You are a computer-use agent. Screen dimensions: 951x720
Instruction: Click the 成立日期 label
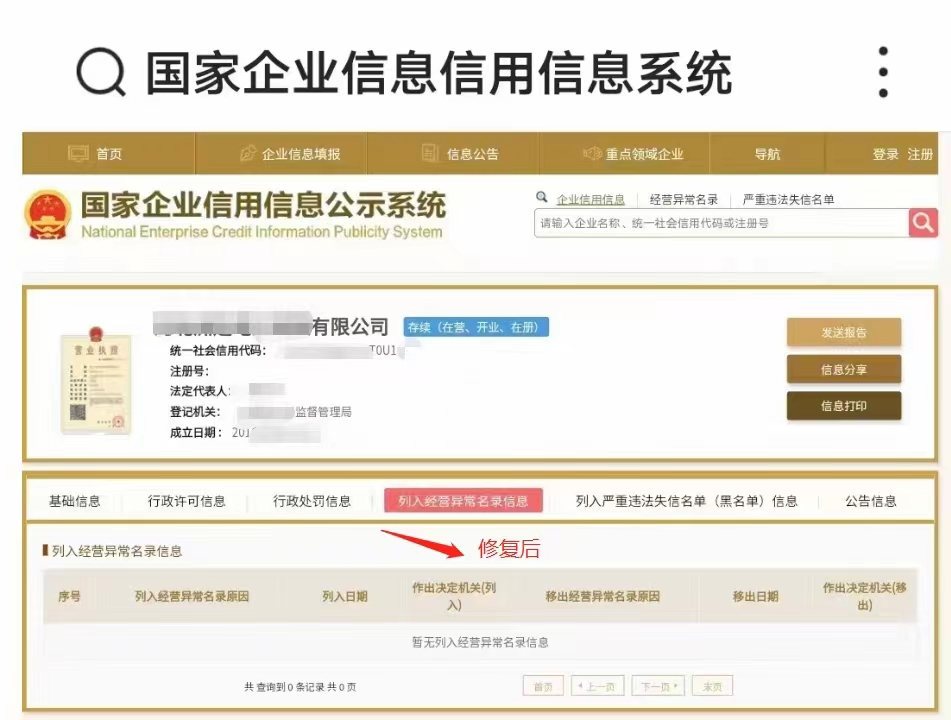[196, 432]
